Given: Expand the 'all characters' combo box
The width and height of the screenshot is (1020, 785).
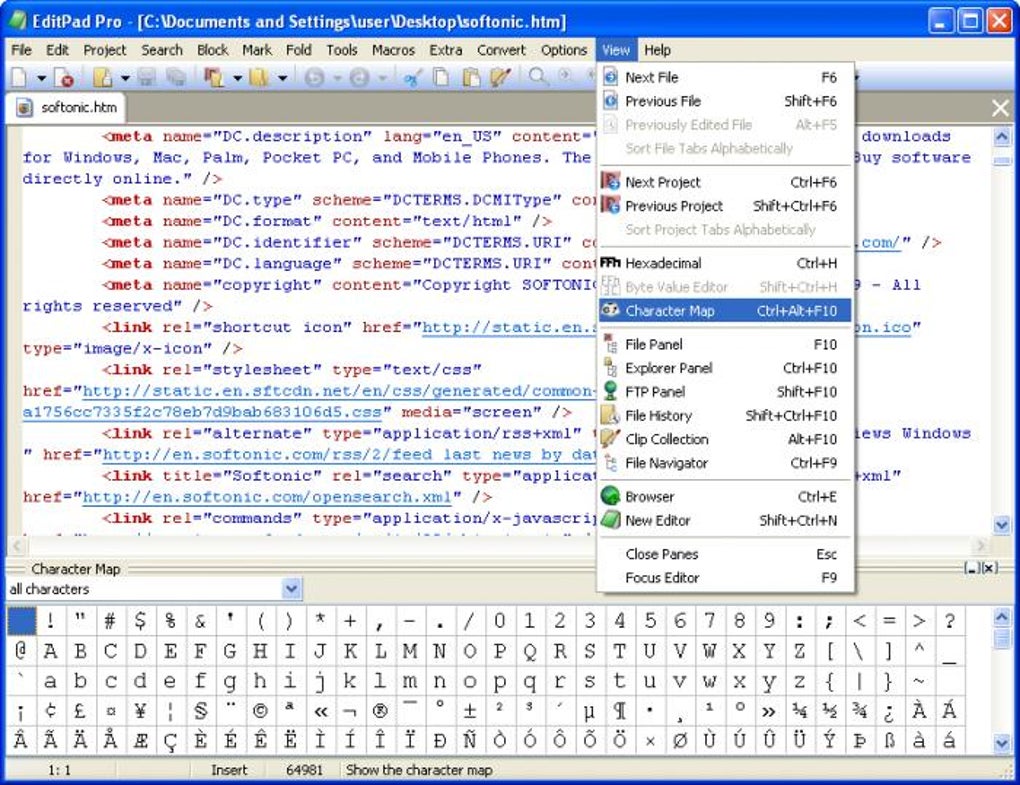Looking at the screenshot, I should pos(291,589).
